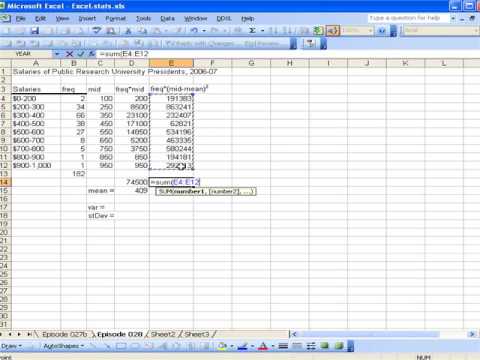Click the Undo arrow icon
Screen dimensions: 480x360
[x=194, y=31]
